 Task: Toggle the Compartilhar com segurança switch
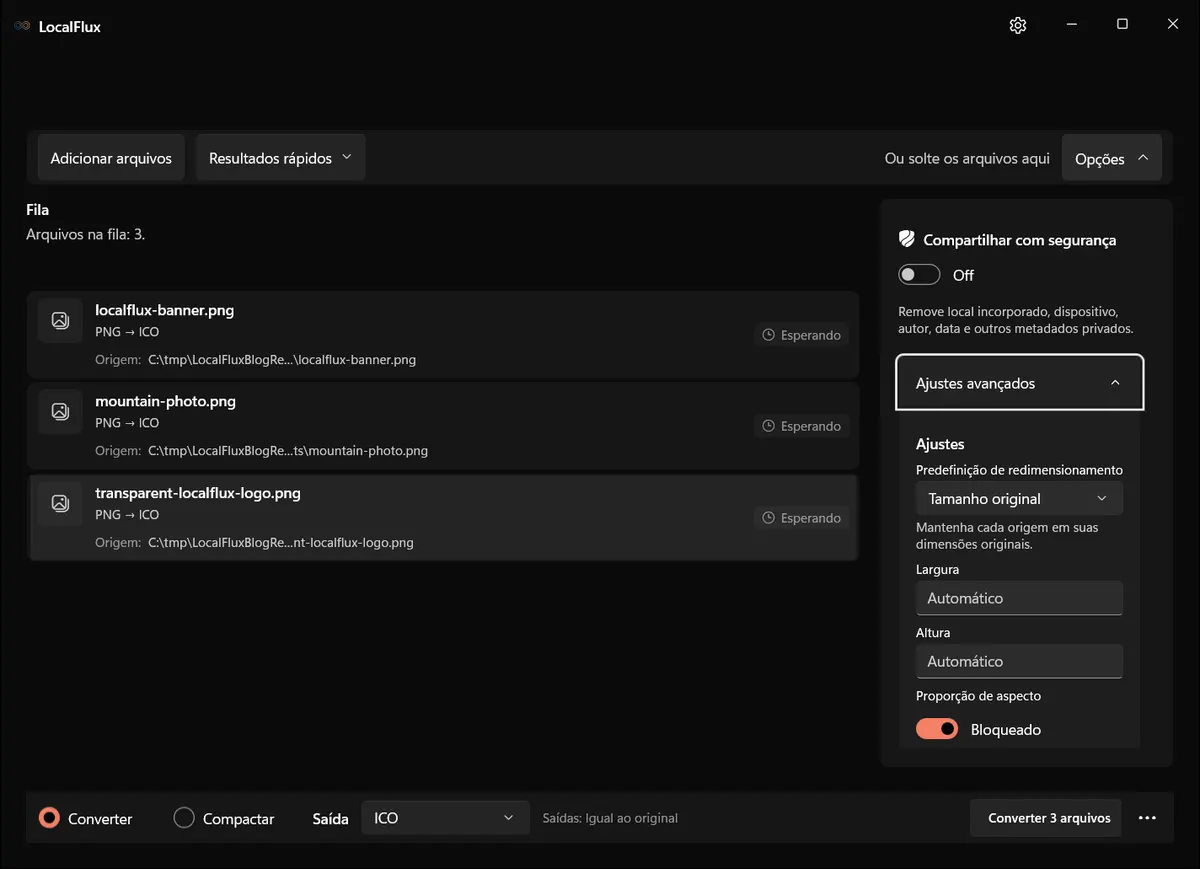(x=919, y=275)
